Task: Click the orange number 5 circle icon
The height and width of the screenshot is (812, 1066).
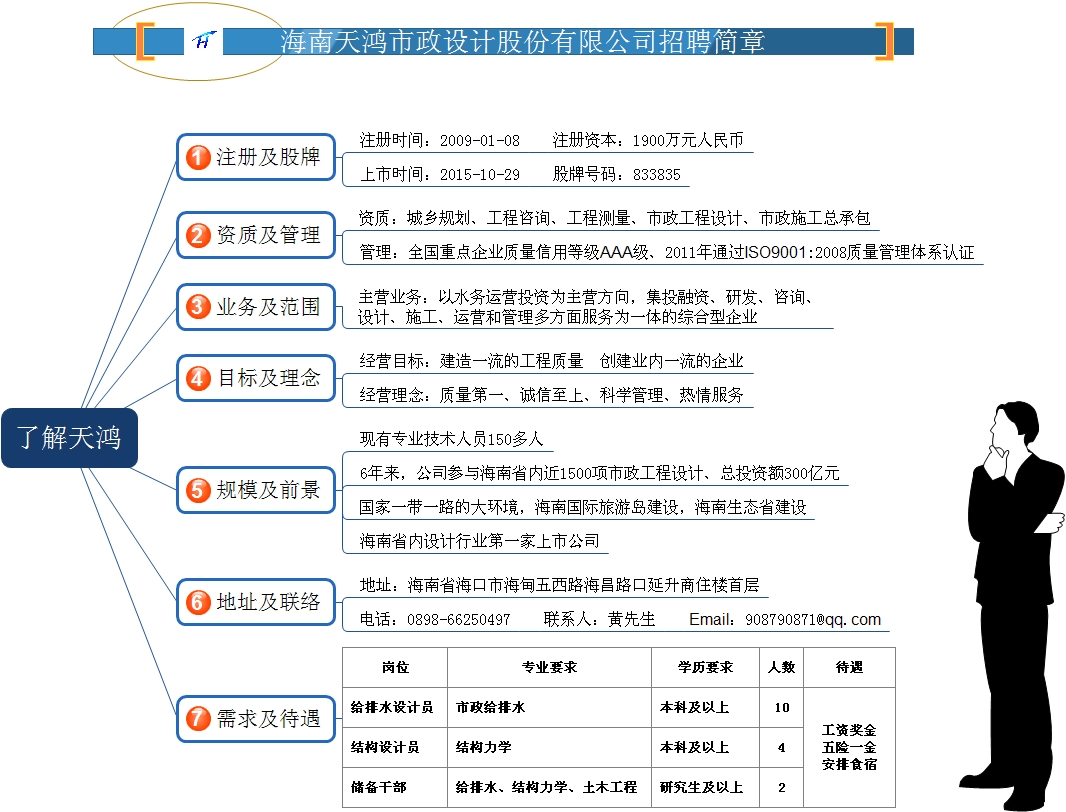Action: point(198,490)
